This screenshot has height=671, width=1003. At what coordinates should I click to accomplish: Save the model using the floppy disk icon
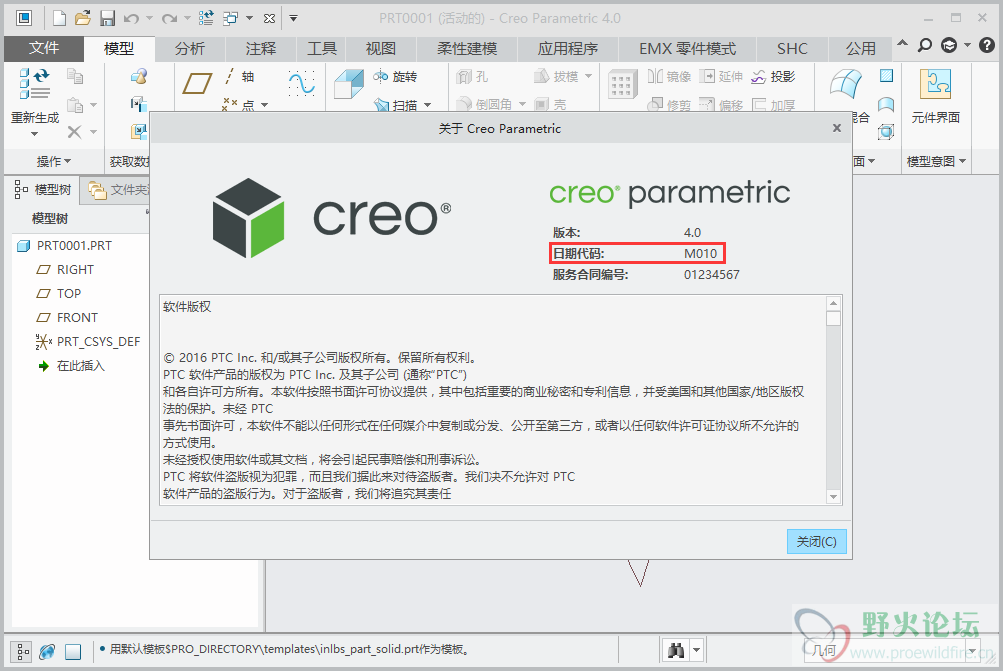(107, 19)
